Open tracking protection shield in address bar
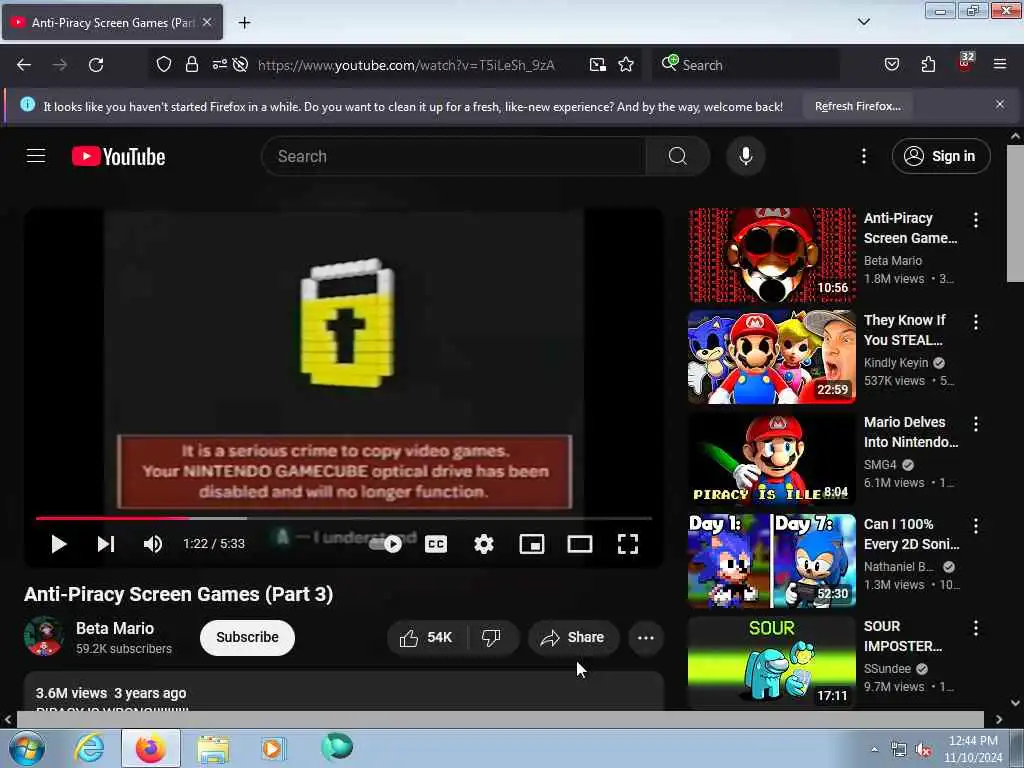The width and height of the screenshot is (1024, 768). (x=164, y=65)
